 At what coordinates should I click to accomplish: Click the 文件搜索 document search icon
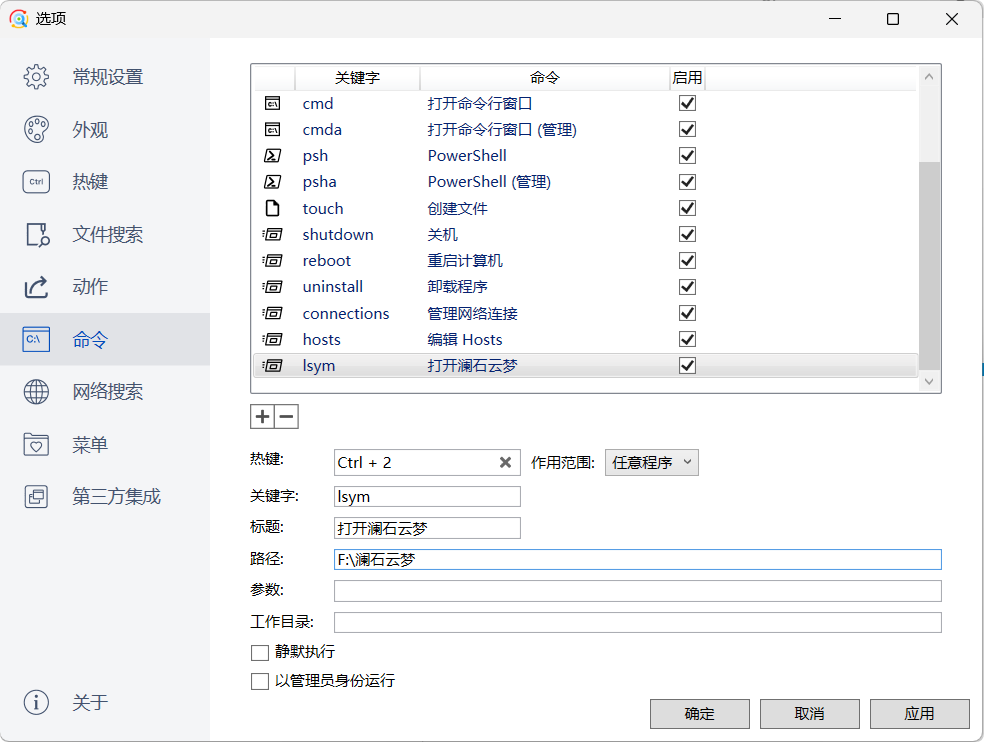click(x=37, y=234)
